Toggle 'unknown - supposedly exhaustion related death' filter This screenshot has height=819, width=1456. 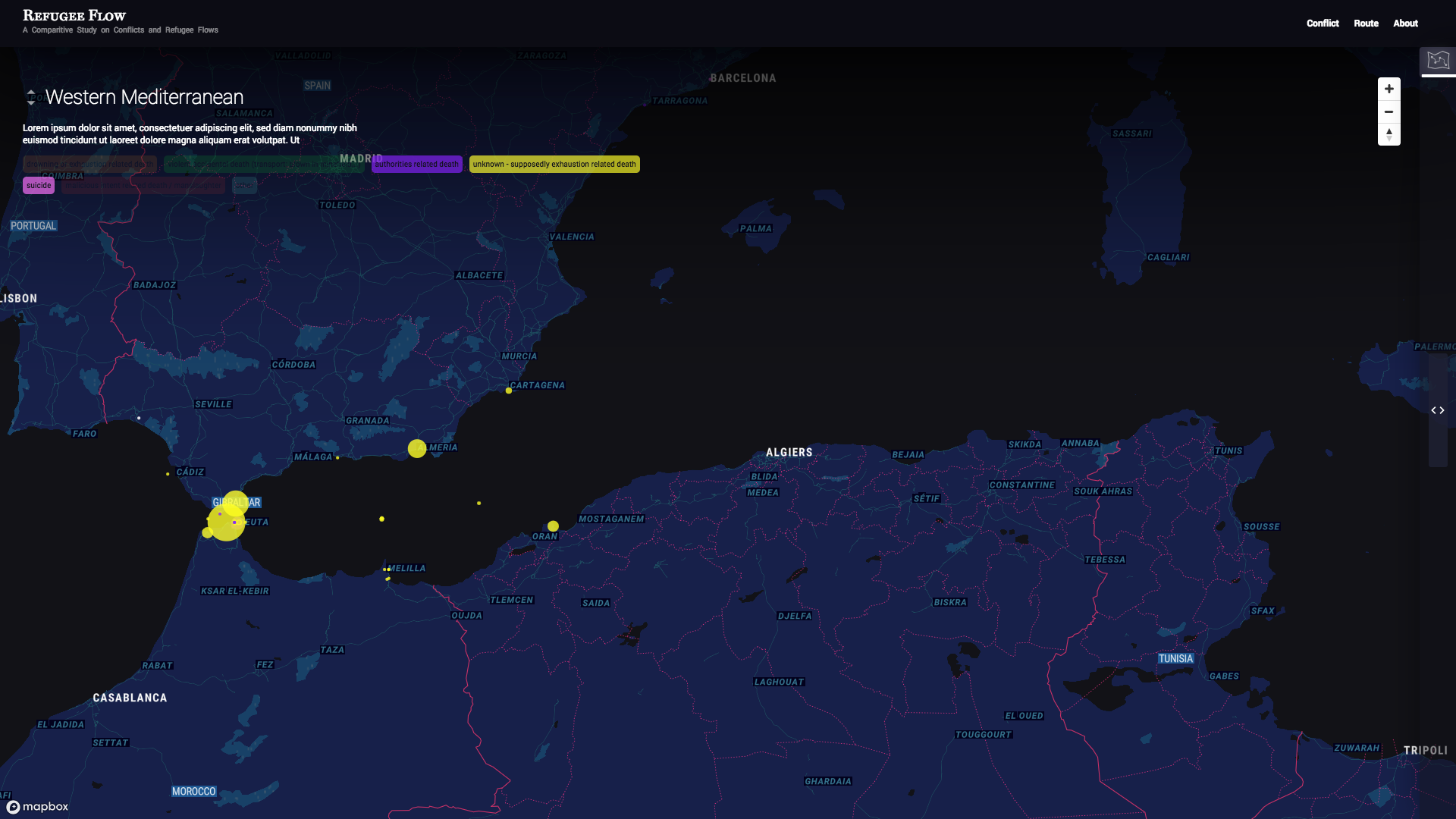554,164
